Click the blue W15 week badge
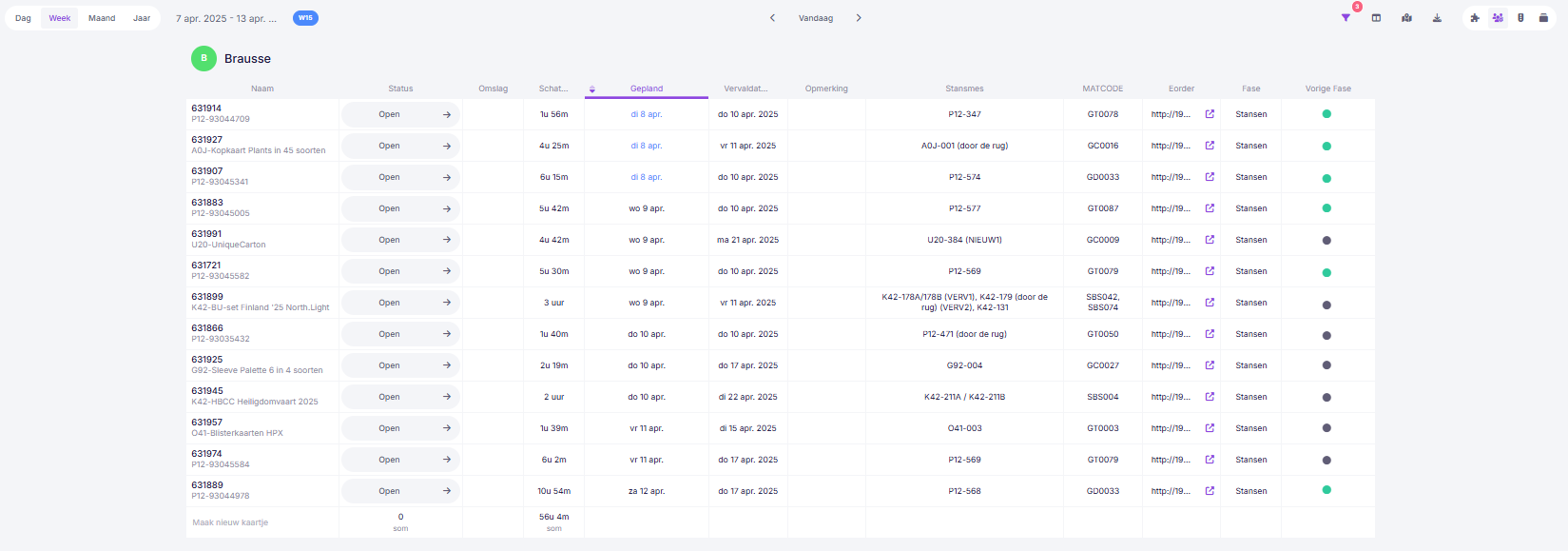 point(305,18)
